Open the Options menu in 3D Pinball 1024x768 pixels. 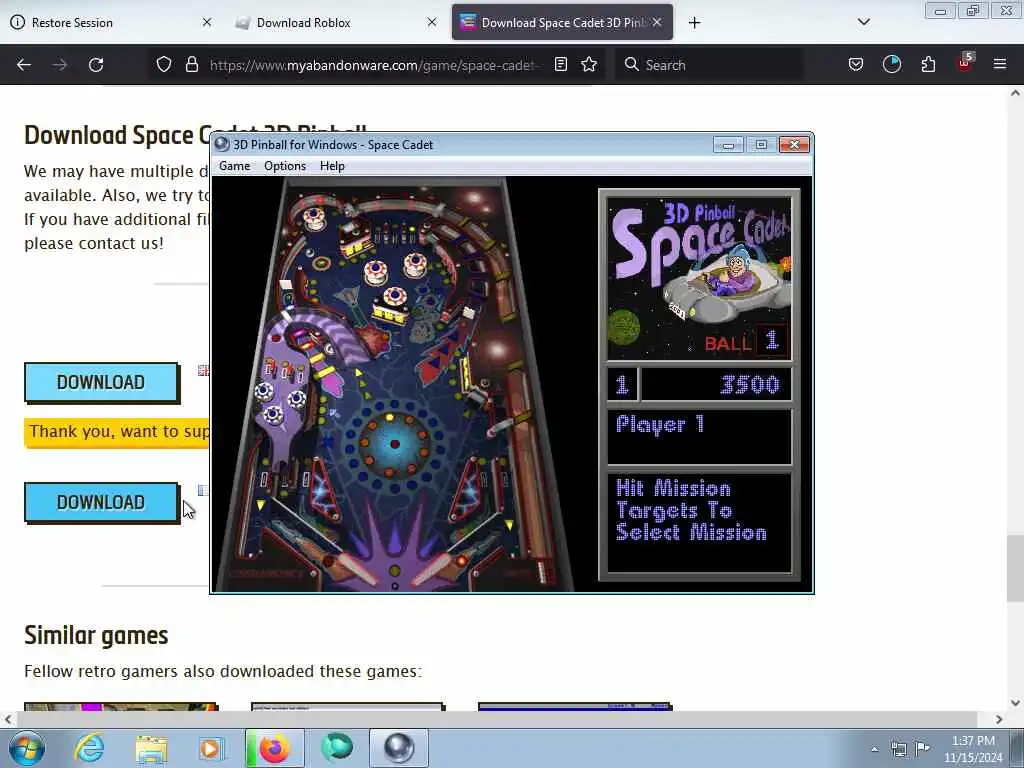point(285,166)
